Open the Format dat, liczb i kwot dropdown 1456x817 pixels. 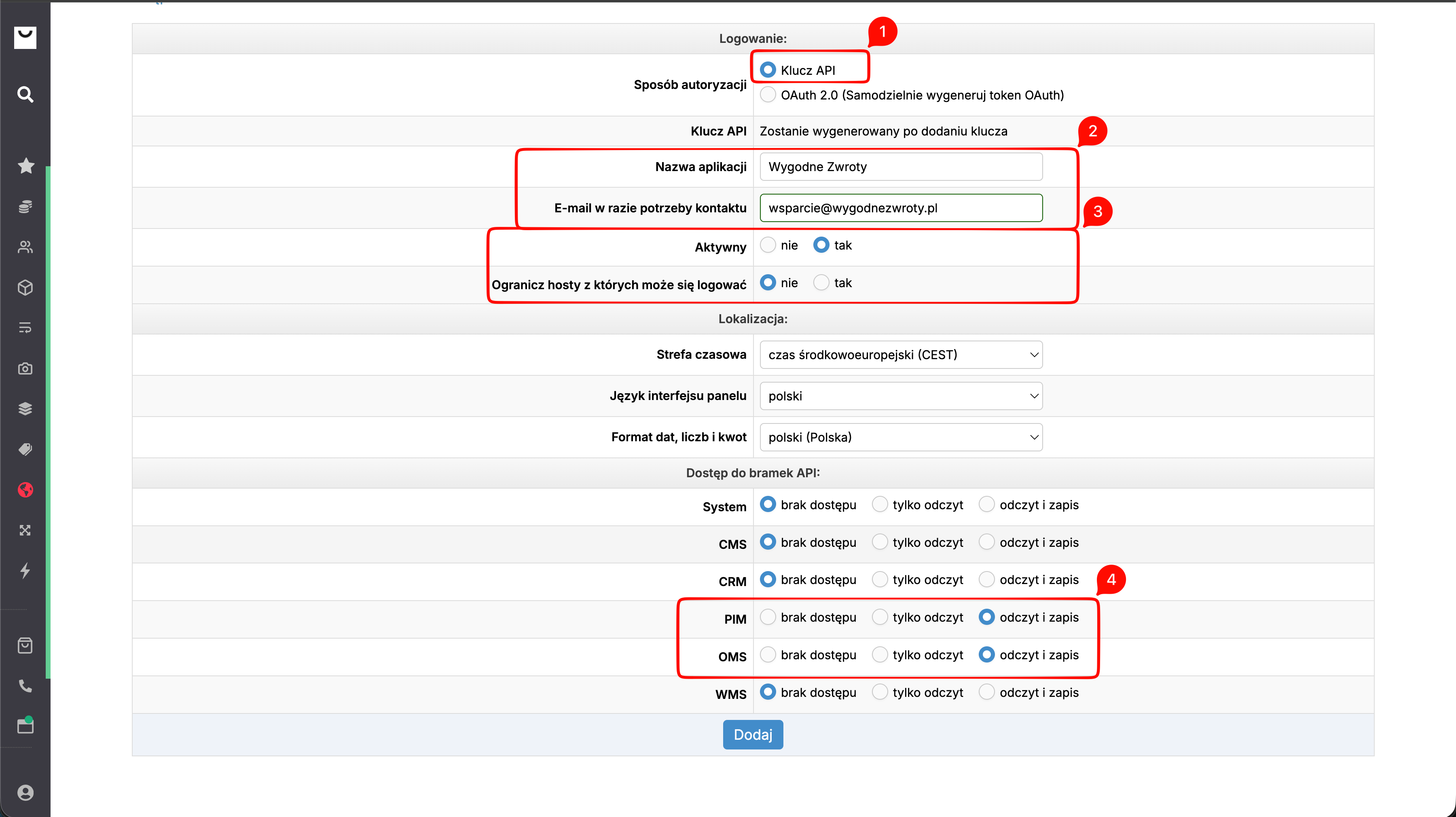click(x=901, y=437)
